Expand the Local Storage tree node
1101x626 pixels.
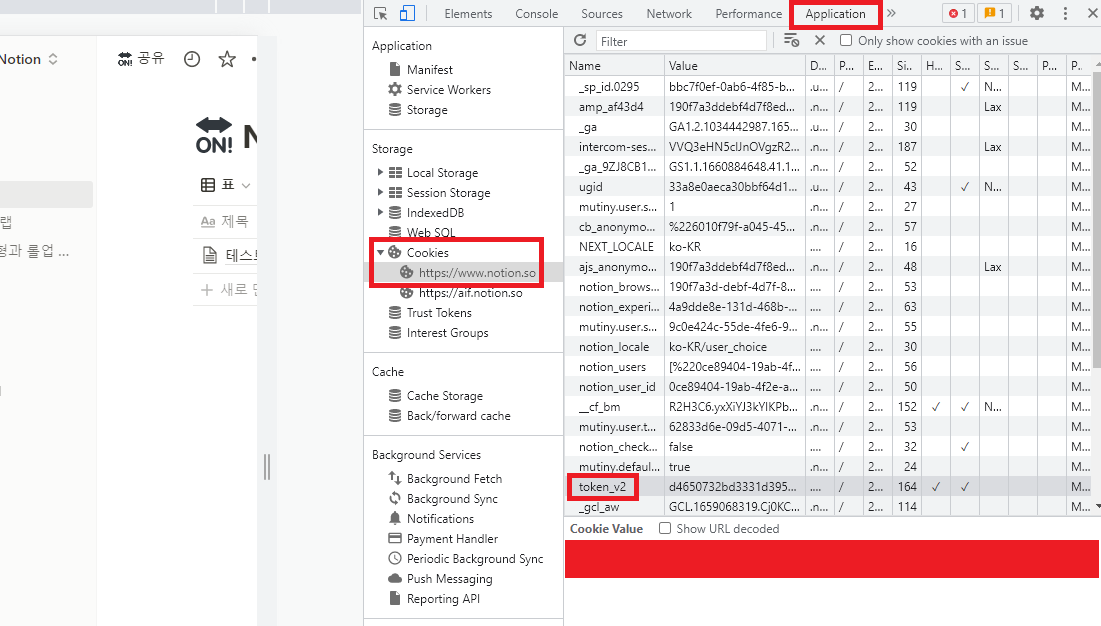pyautogui.click(x=381, y=172)
